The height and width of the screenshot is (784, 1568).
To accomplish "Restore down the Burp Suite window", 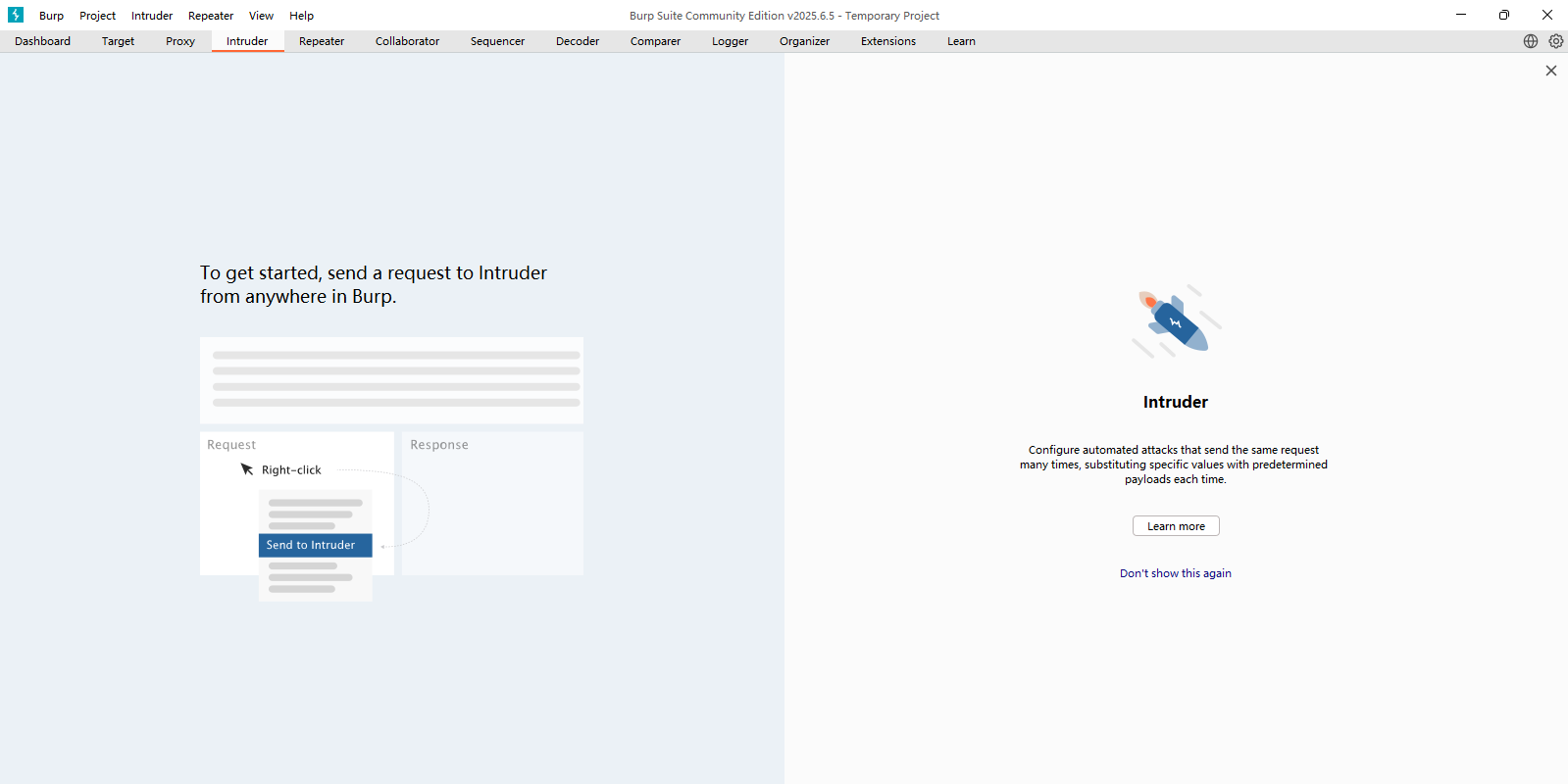I will click(1503, 15).
